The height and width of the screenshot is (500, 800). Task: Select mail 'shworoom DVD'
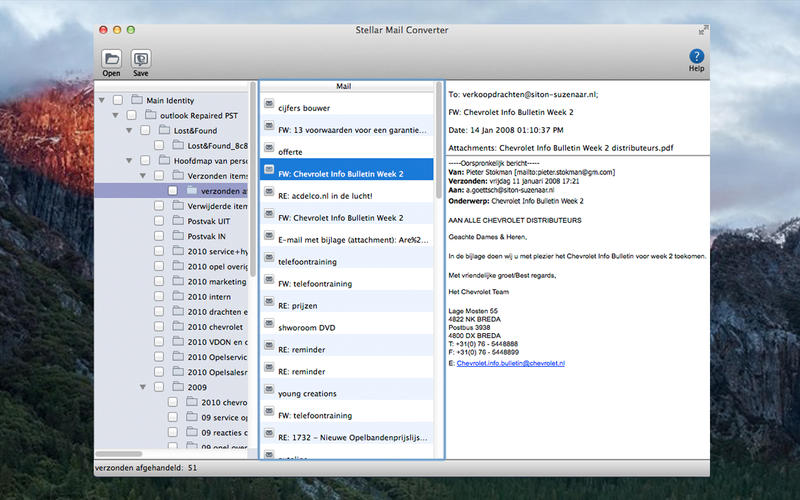[x=347, y=323]
